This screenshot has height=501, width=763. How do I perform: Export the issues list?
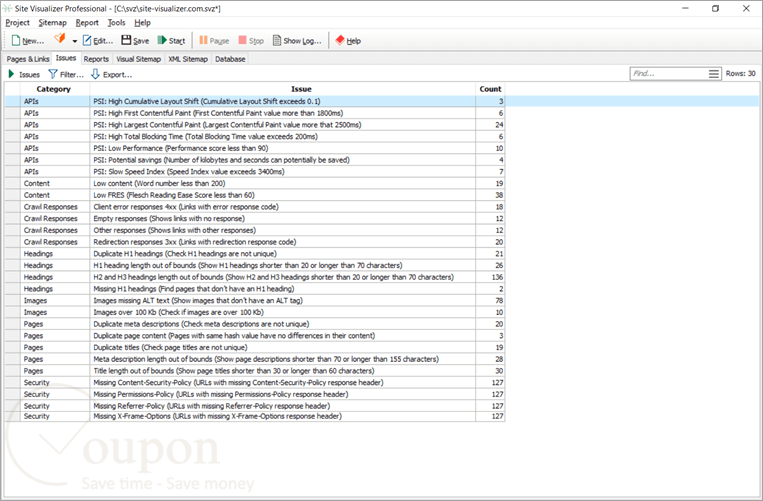(111, 74)
